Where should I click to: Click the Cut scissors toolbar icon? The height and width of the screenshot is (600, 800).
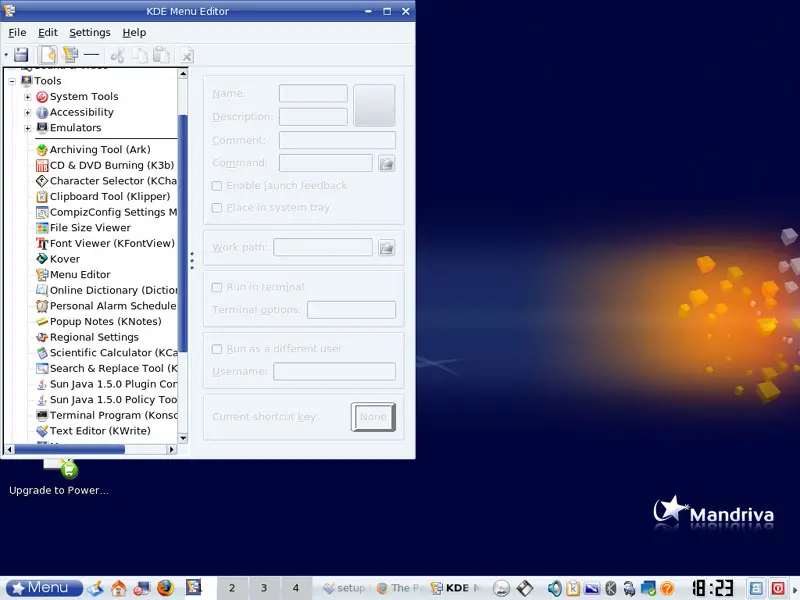(x=117, y=55)
